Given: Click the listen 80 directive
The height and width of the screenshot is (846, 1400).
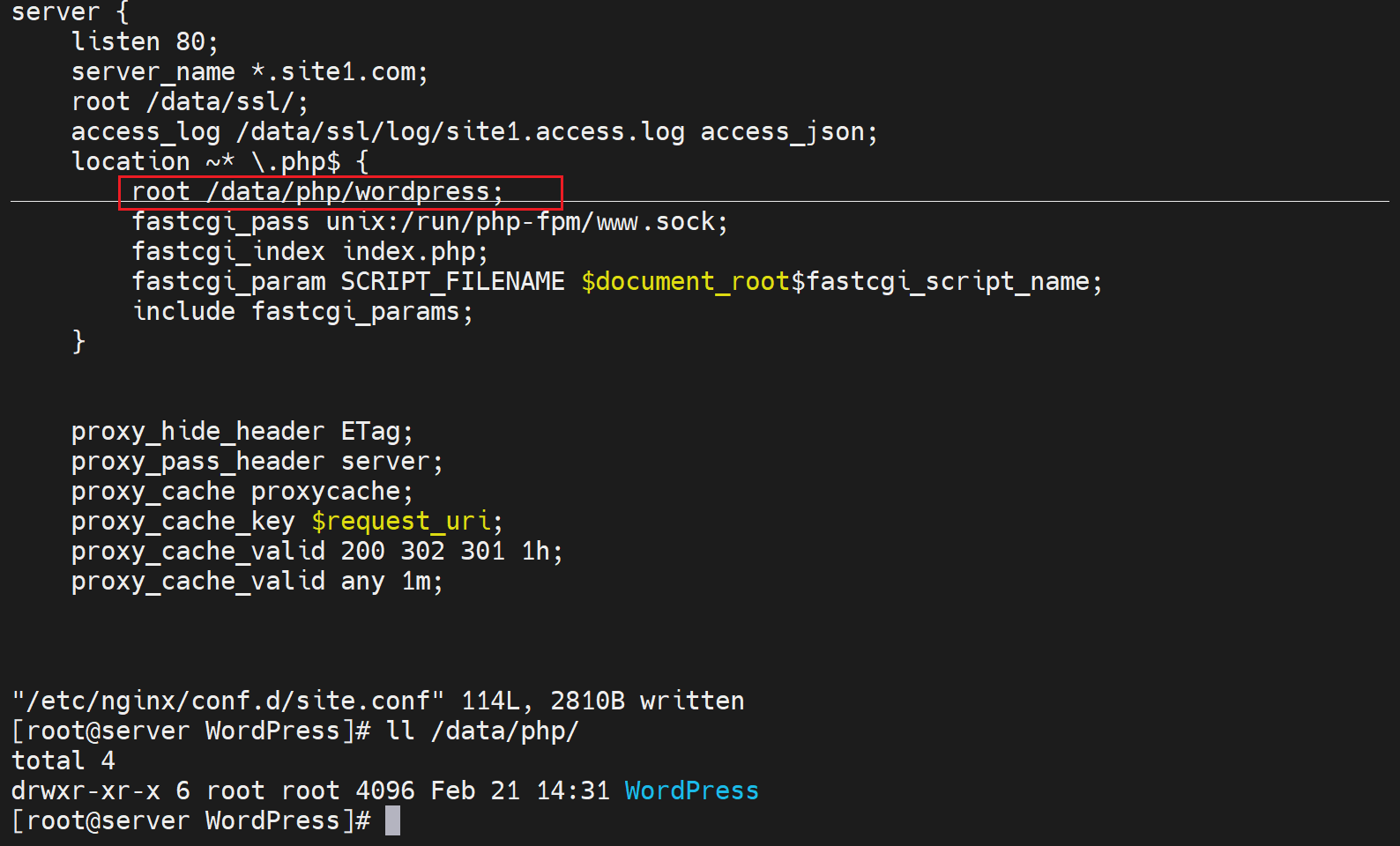Looking at the screenshot, I should click(x=145, y=42).
